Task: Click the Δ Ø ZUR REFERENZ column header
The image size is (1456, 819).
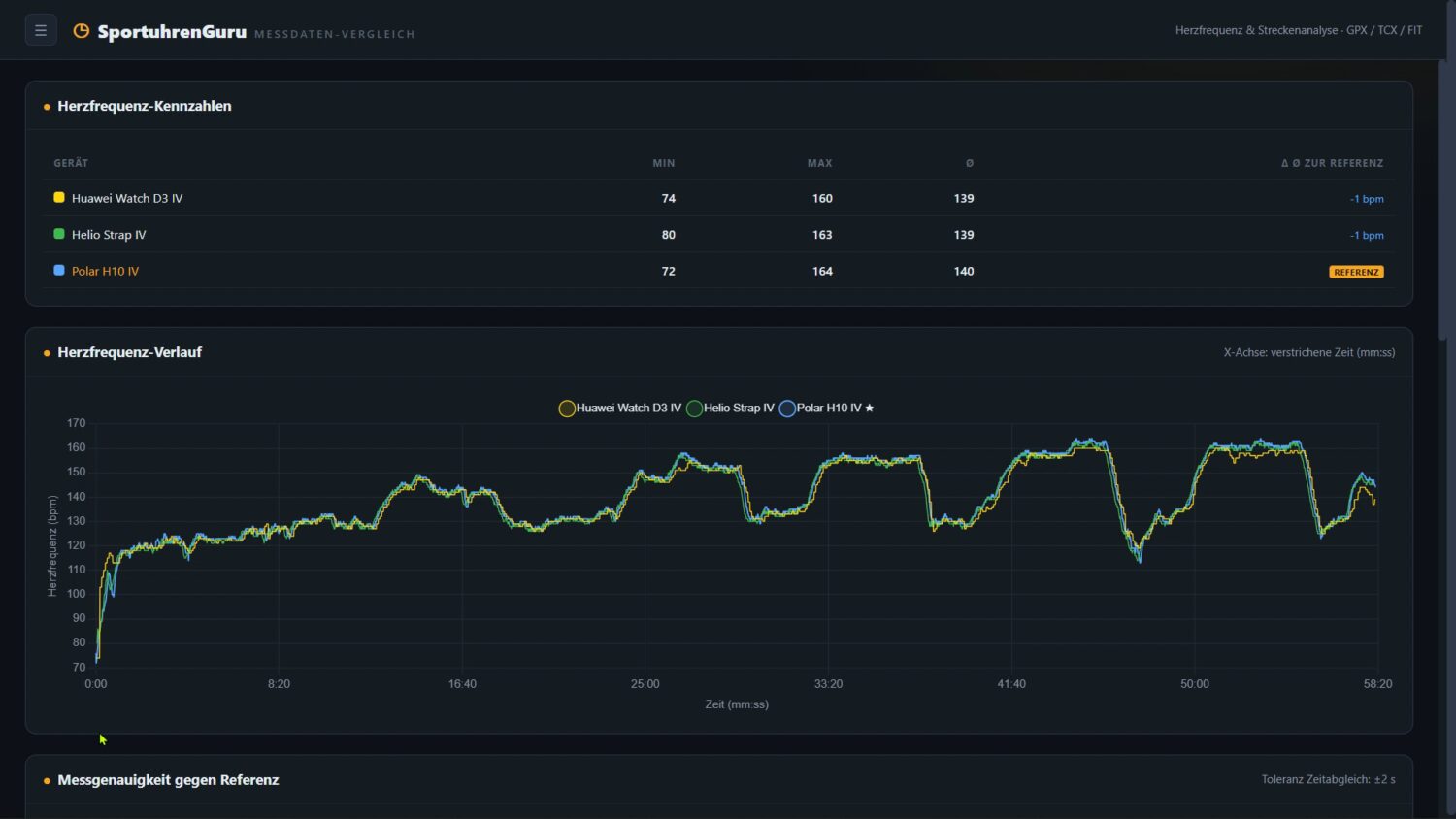Action: (x=1333, y=163)
